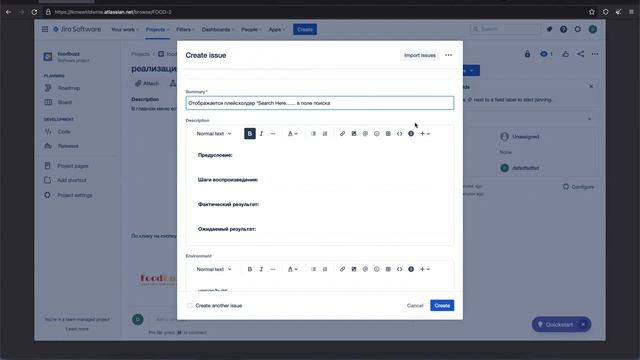The height and width of the screenshot is (360, 640).
Task: Insert mention in Environment editor
Action: point(365,269)
